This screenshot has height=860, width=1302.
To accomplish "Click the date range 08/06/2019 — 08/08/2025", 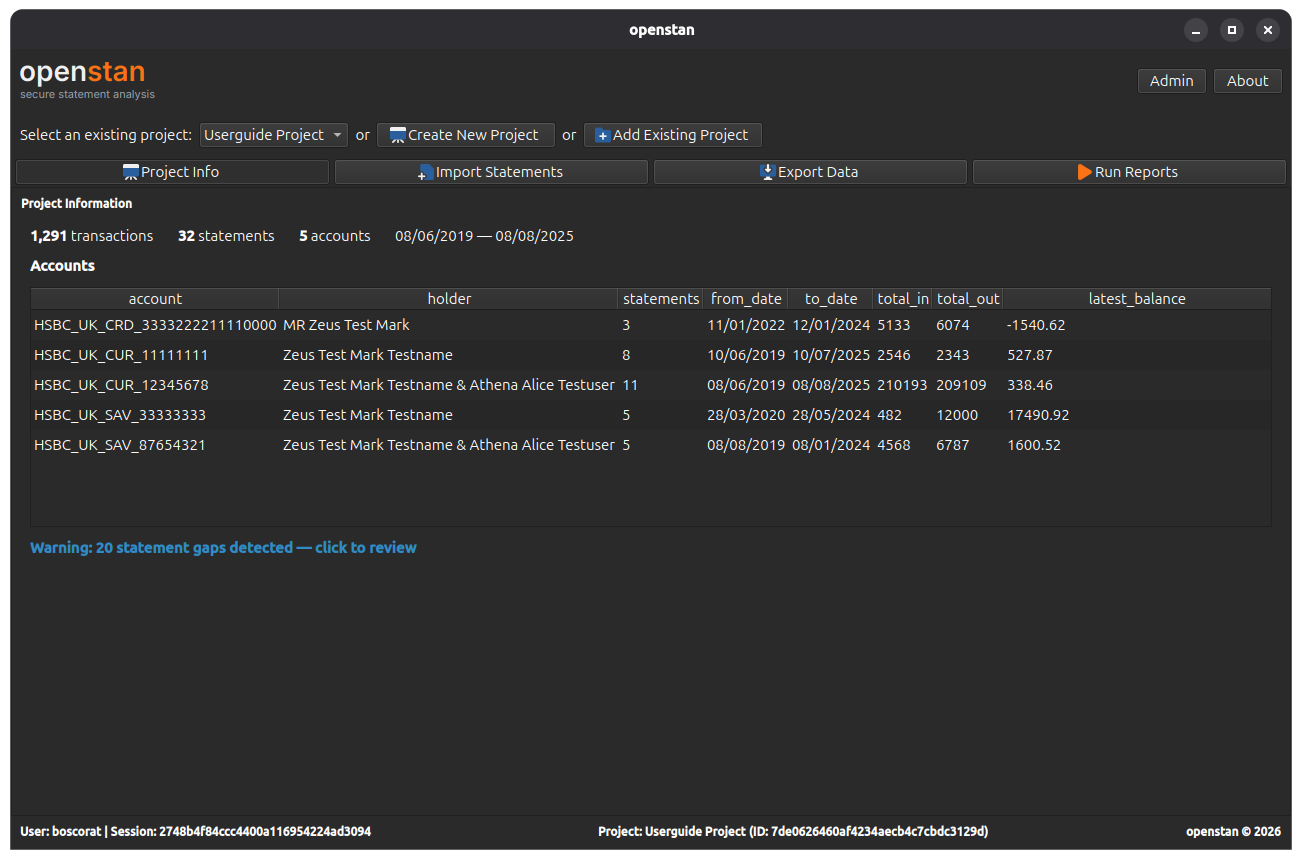I will (484, 236).
